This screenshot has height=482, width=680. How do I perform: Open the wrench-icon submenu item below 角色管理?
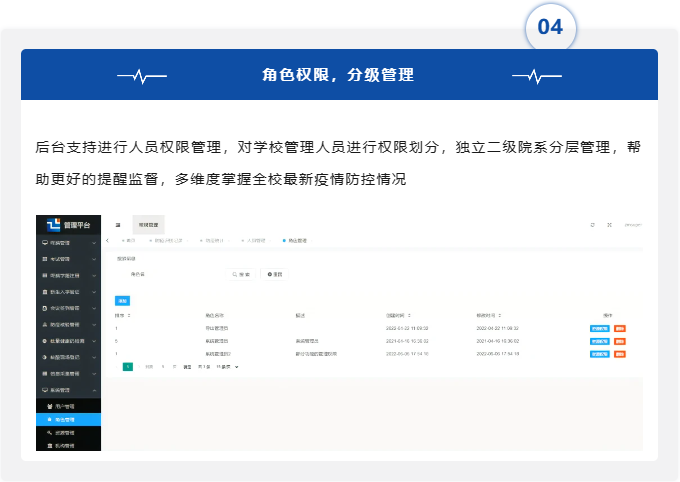[62, 432]
